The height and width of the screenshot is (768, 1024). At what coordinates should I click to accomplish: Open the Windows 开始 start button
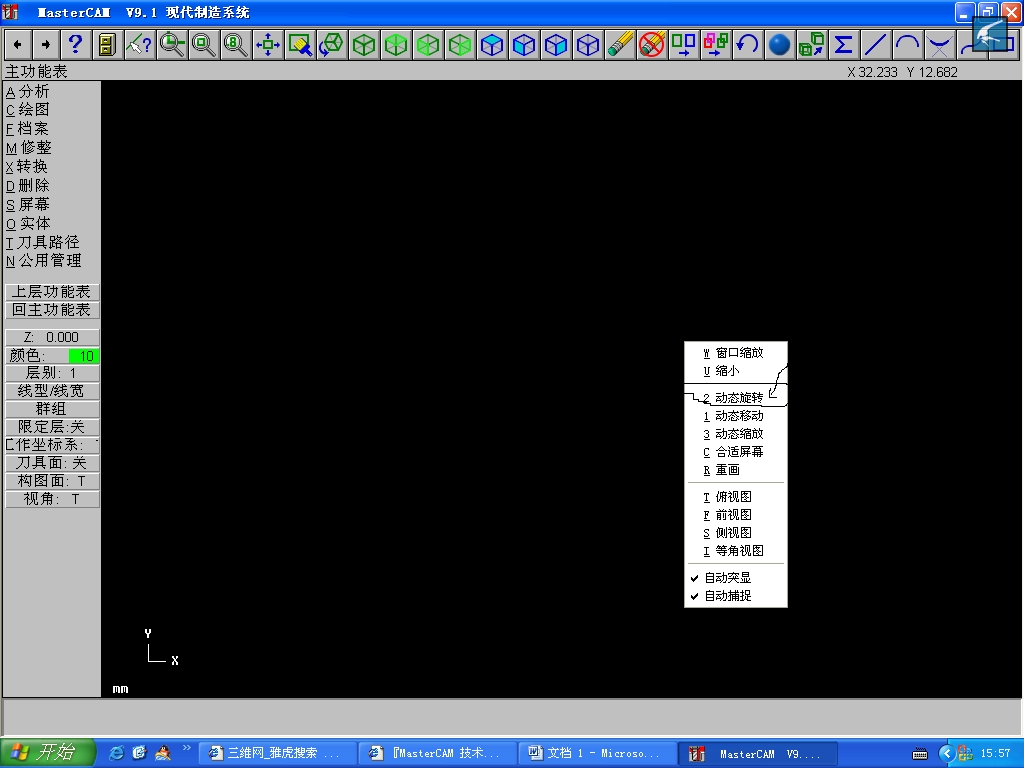tap(47, 753)
